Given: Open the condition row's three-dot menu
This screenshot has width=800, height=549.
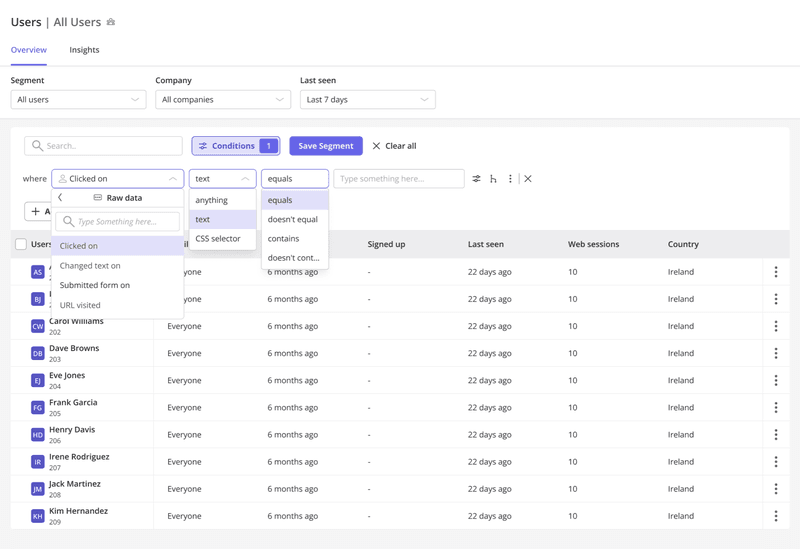Looking at the screenshot, I should click(510, 179).
